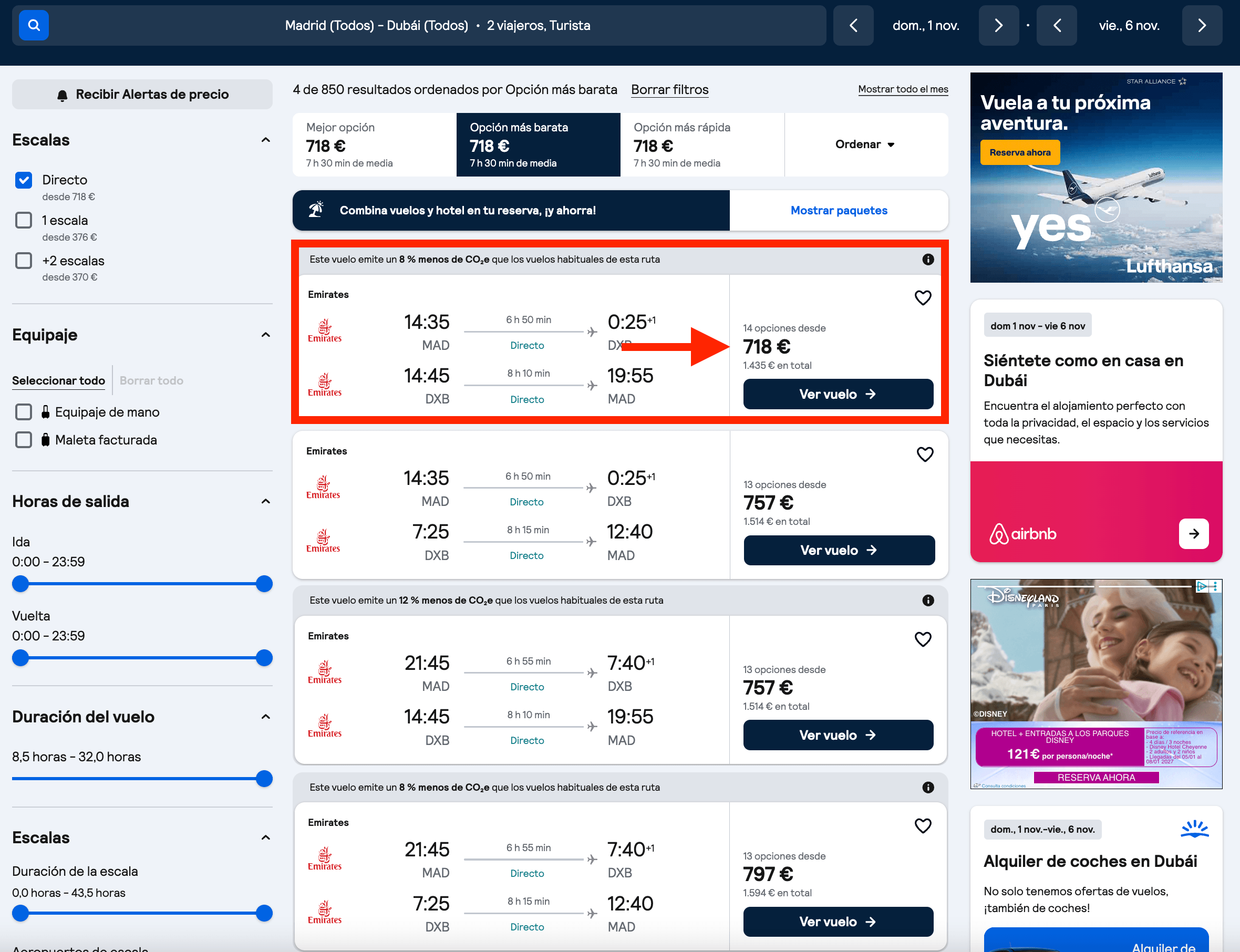Screen dimensions: 1240x952
Task: Click the blue search magnifier icon
Action: [34, 26]
